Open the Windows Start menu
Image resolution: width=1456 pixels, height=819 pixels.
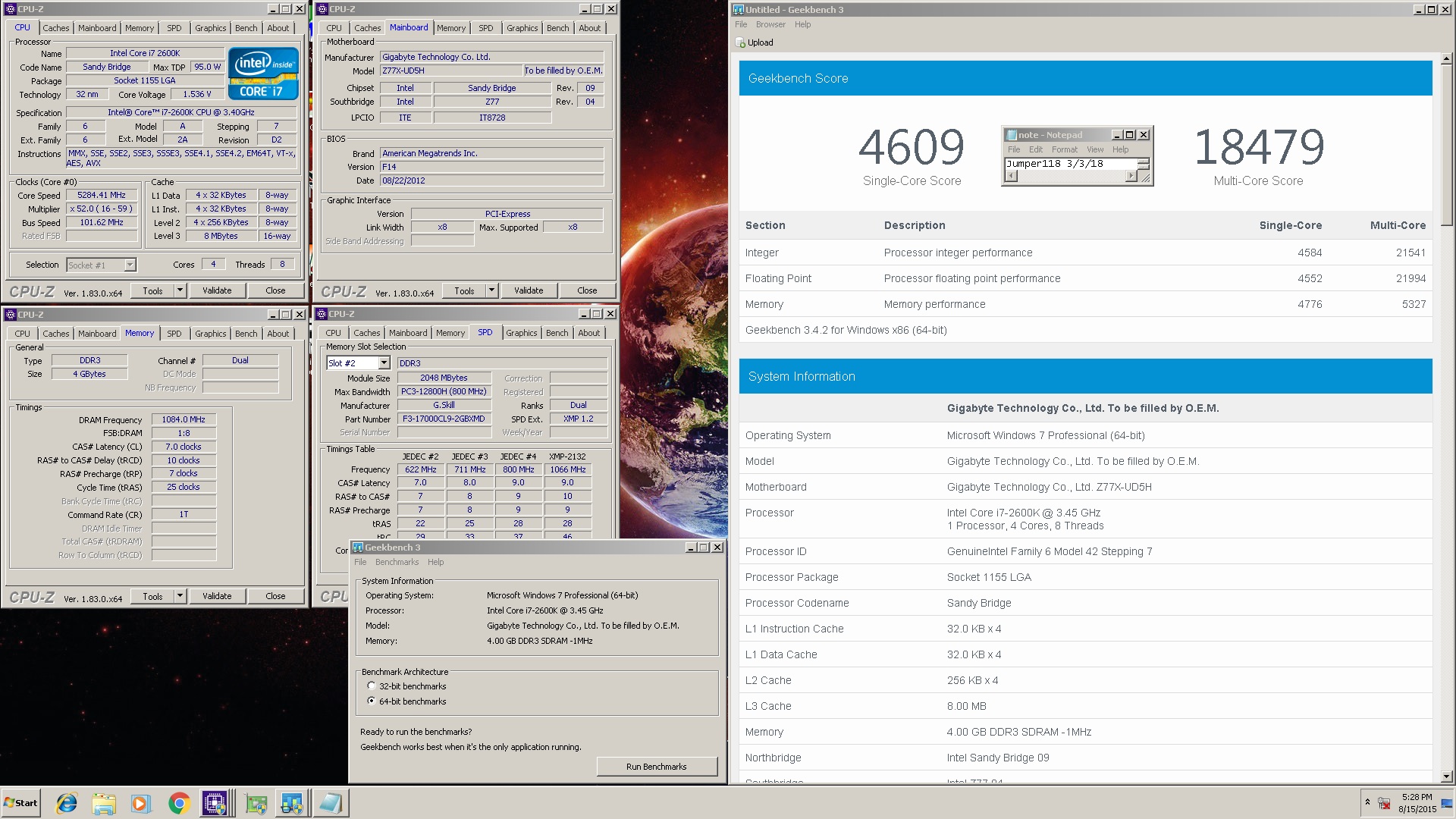point(20,803)
